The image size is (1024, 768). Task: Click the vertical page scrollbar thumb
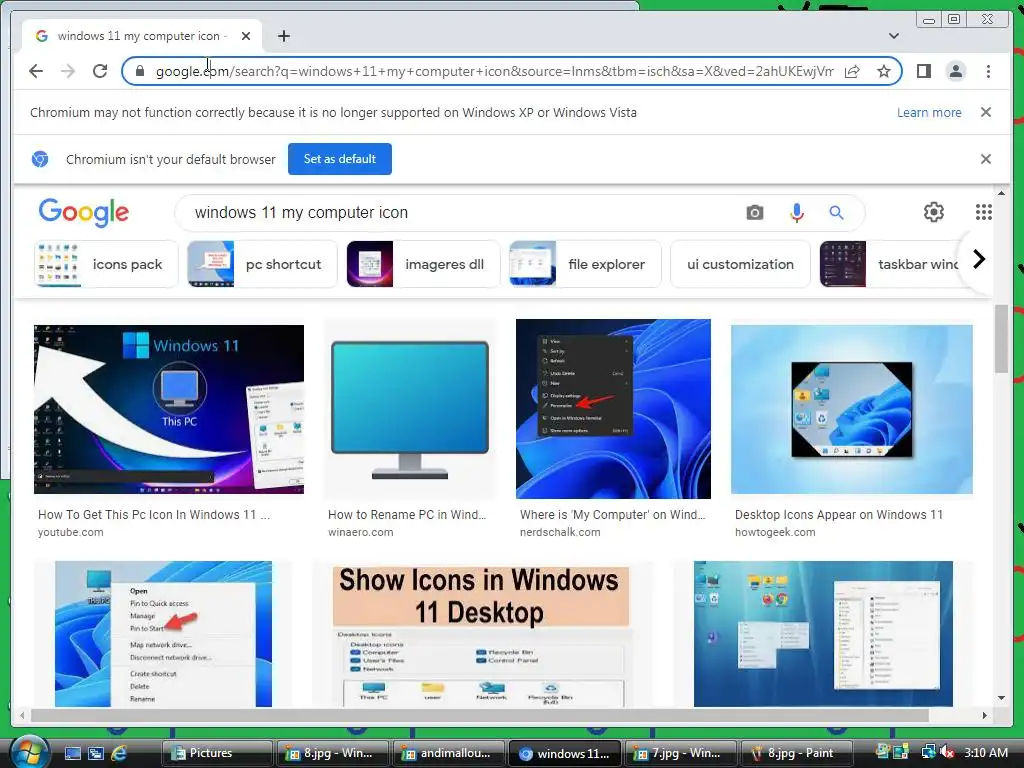coord(1001,338)
